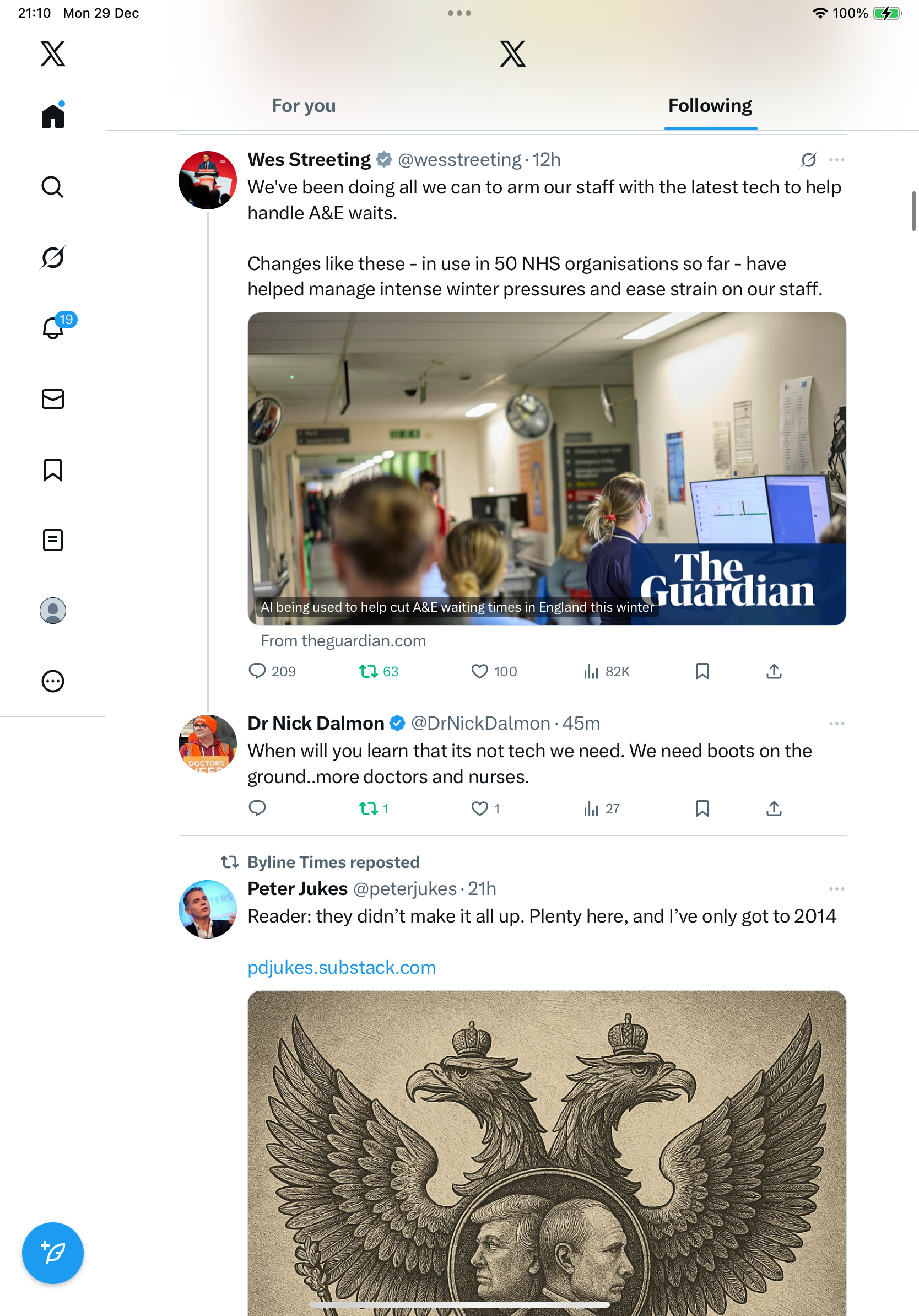Open Messages envelope in sidebar
The height and width of the screenshot is (1316, 919).
[x=53, y=399]
